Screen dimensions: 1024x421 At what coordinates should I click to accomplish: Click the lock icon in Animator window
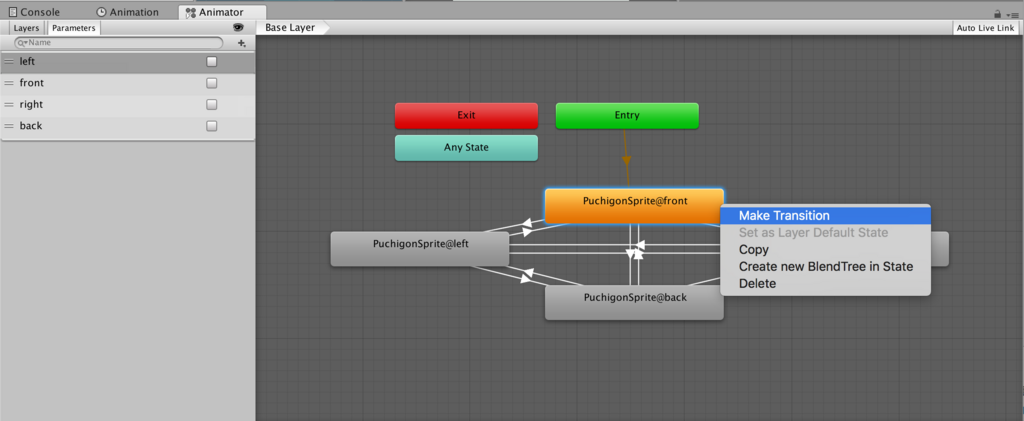click(x=997, y=14)
